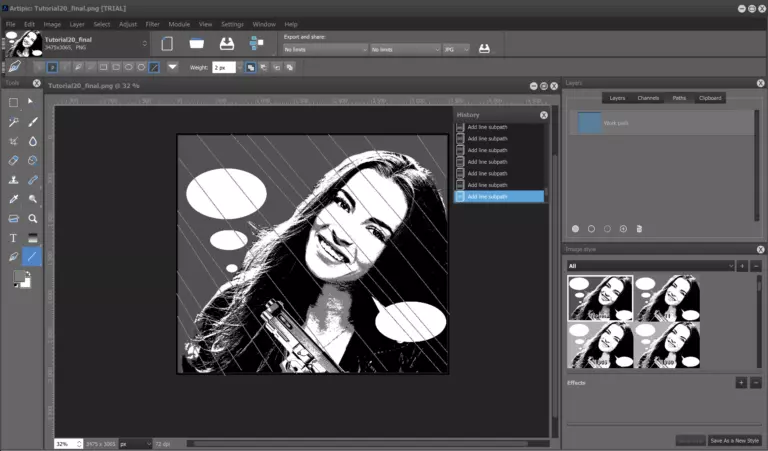Select the Zoom magnifier tool

(x=33, y=218)
